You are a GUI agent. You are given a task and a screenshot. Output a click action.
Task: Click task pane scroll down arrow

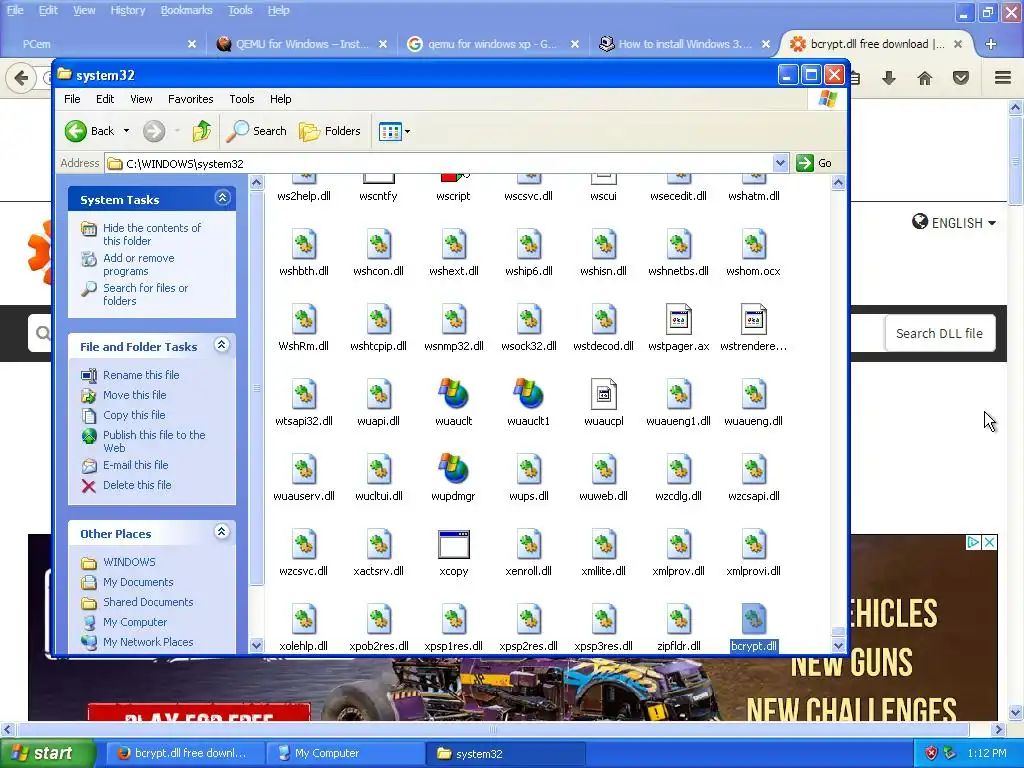(257, 645)
